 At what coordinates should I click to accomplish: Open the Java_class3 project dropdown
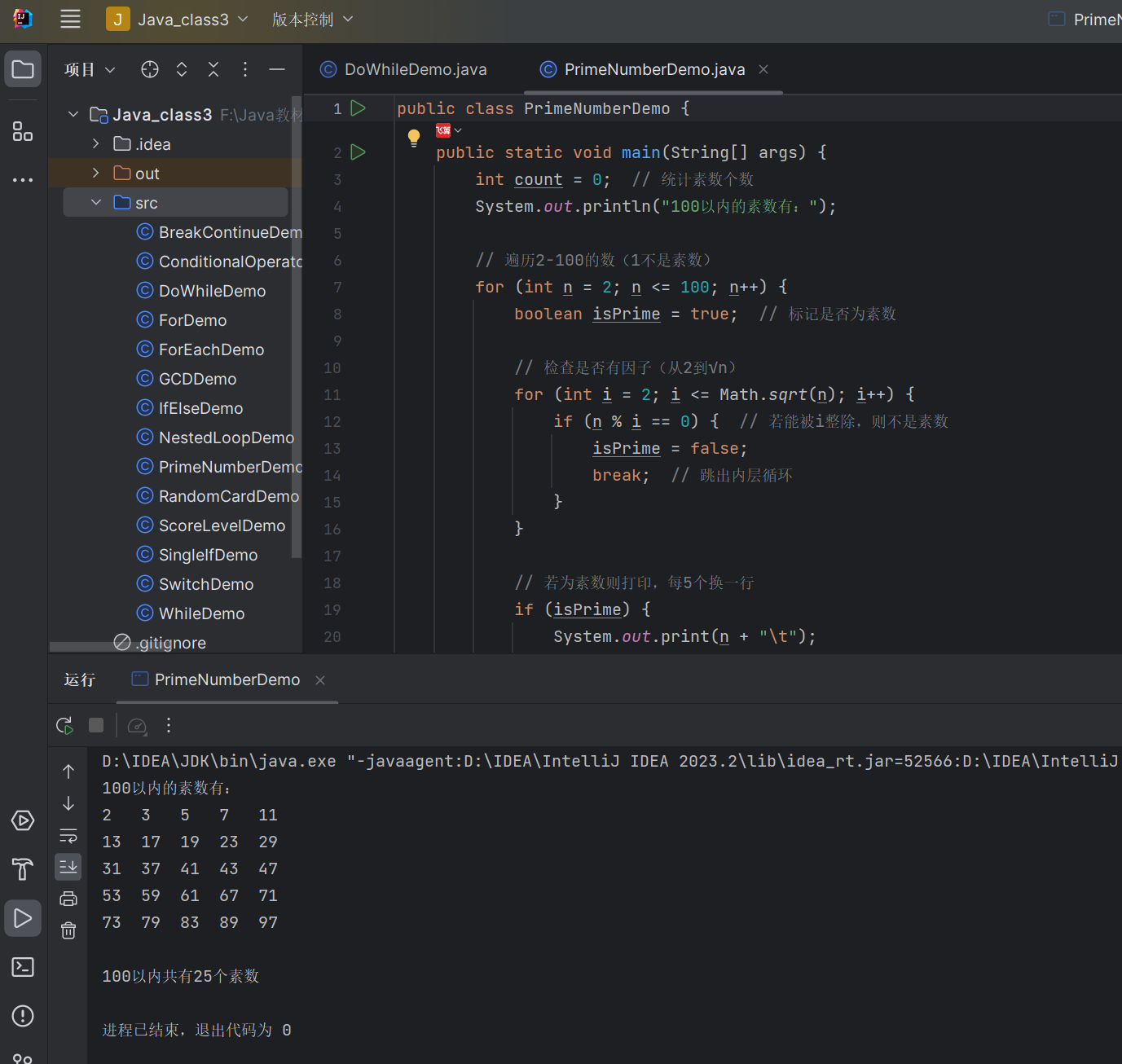[x=178, y=20]
